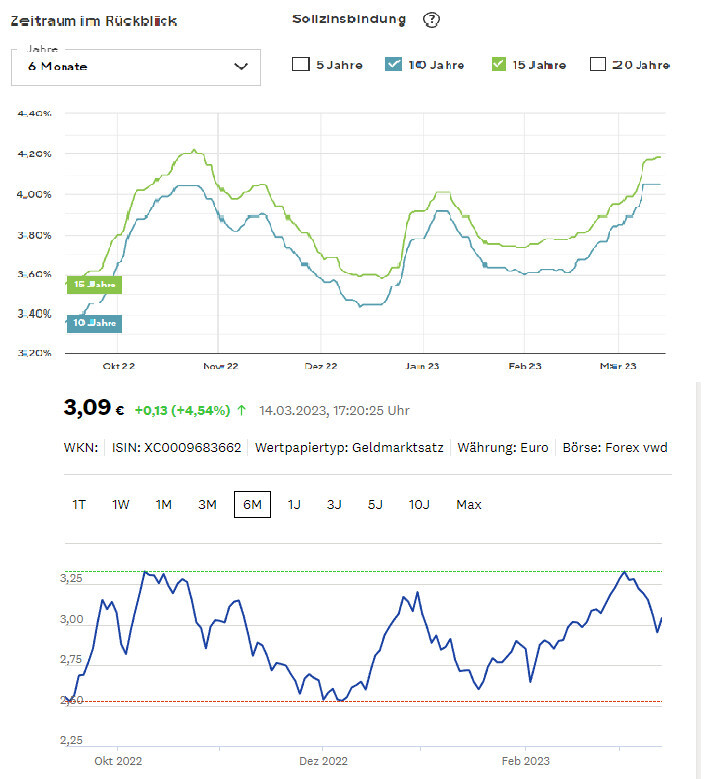Select the 1T time range tab
Image resolution: width=705 pixels, height=779 pixels.
[x=79, y=504]
